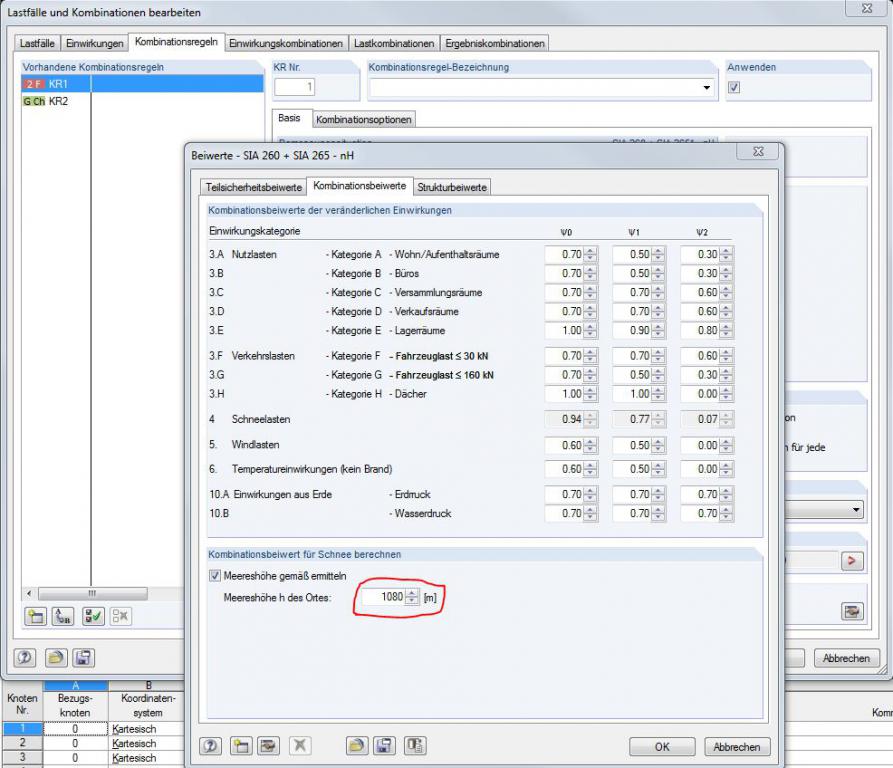Switch to the Kombinationsoptionen tab
The height and width of the screenshot is (768, 893).
pos(363,120)
